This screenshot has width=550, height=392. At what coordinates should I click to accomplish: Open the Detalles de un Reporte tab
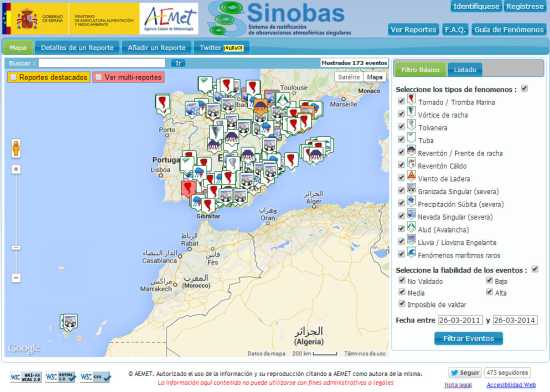[x=77, y=48]
